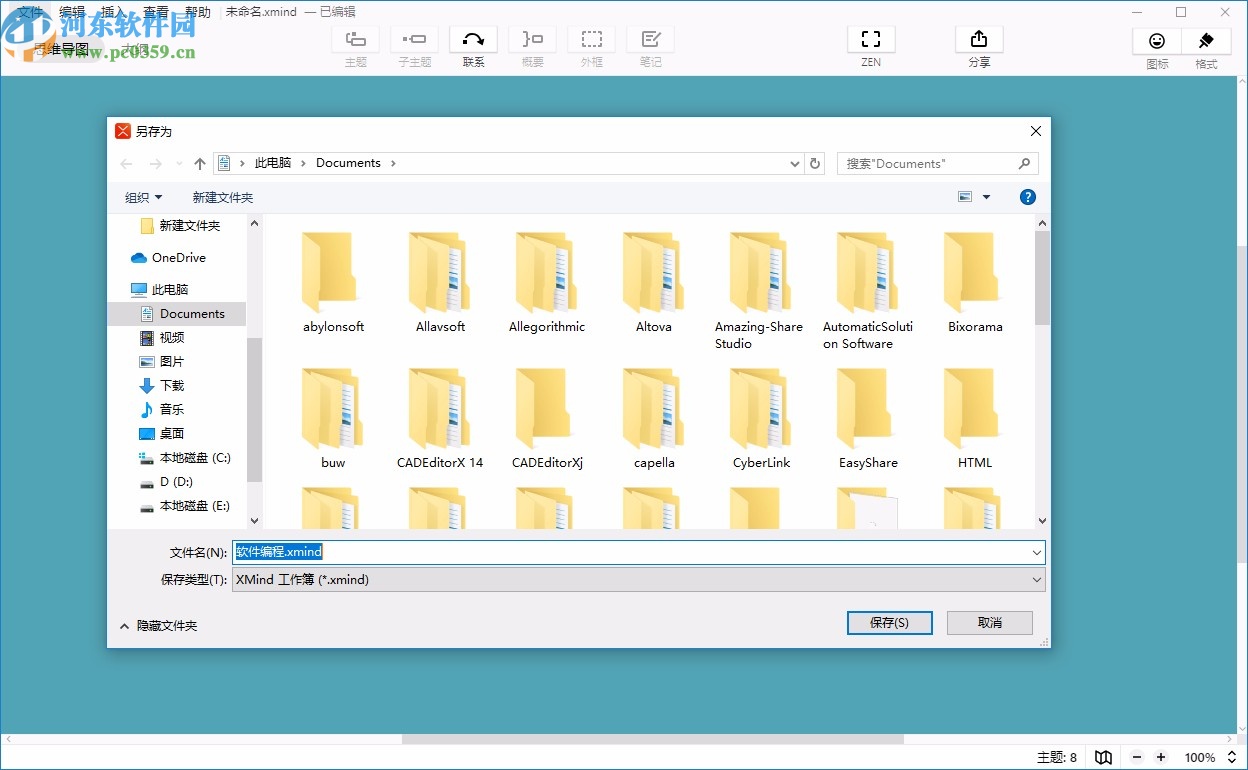1248x770 pixels.
Task: Select the CyberLink folder
Action: click(761, 420)
